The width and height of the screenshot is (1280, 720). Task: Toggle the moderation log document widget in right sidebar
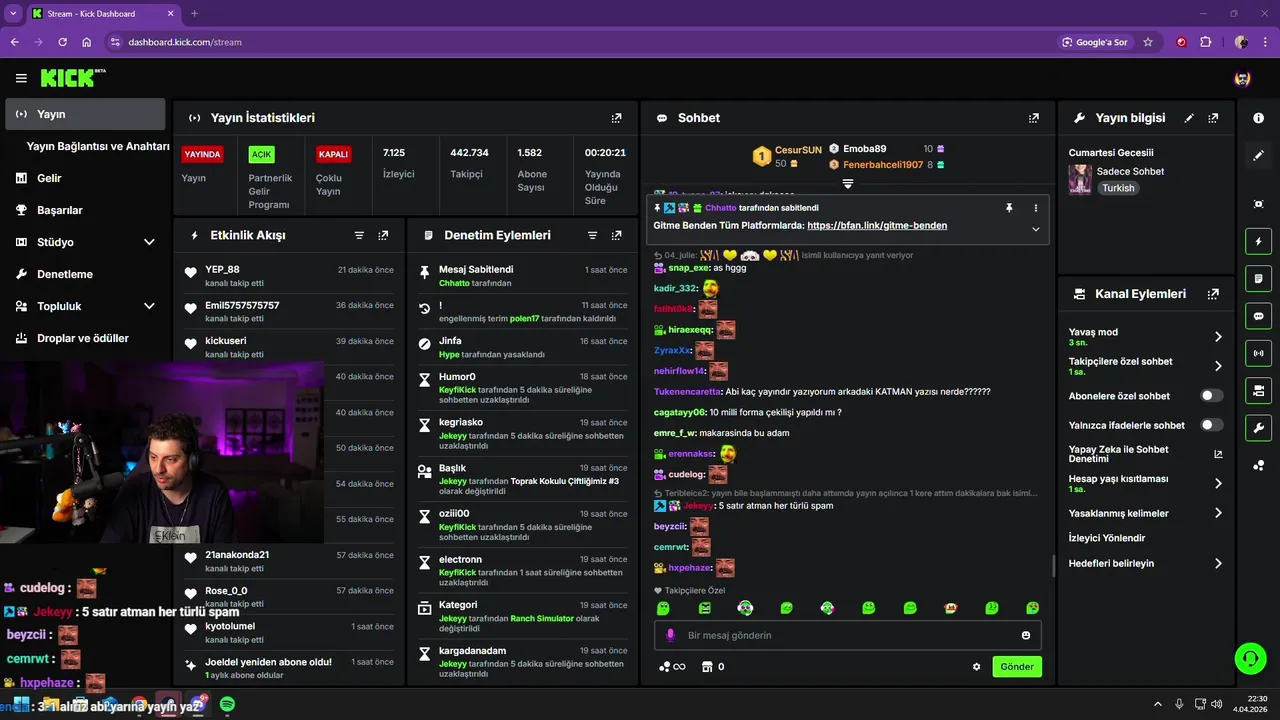point(1258,278)
